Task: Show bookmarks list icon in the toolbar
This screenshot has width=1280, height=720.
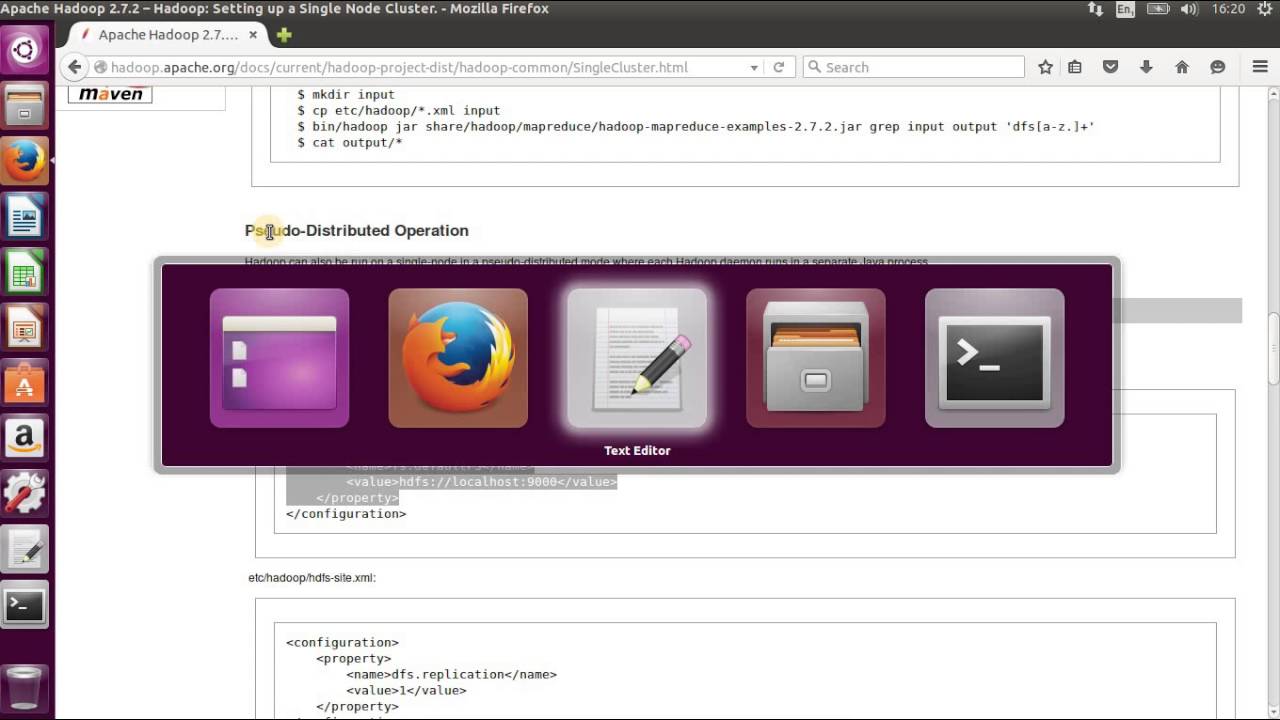Action: (x=1075, y=67)
